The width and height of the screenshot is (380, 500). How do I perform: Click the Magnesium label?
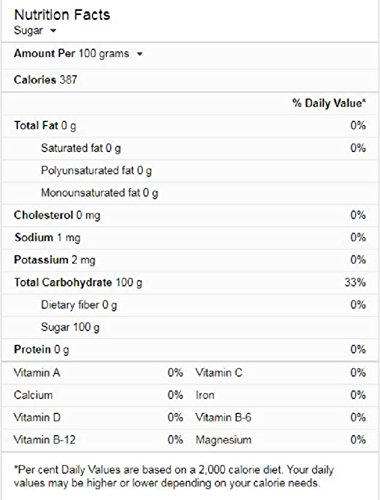click(223, 440)
